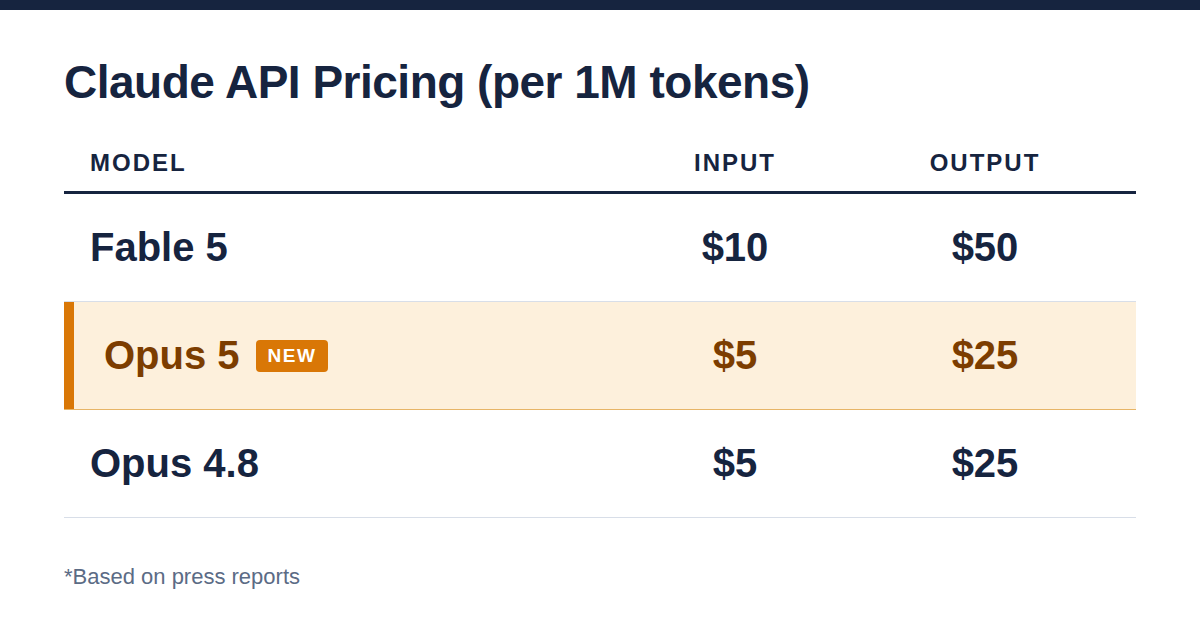The width and height of the screenshot is (1200, 630).
Task: Click the Fable 5 input price $10
Action: coord(735,247)
